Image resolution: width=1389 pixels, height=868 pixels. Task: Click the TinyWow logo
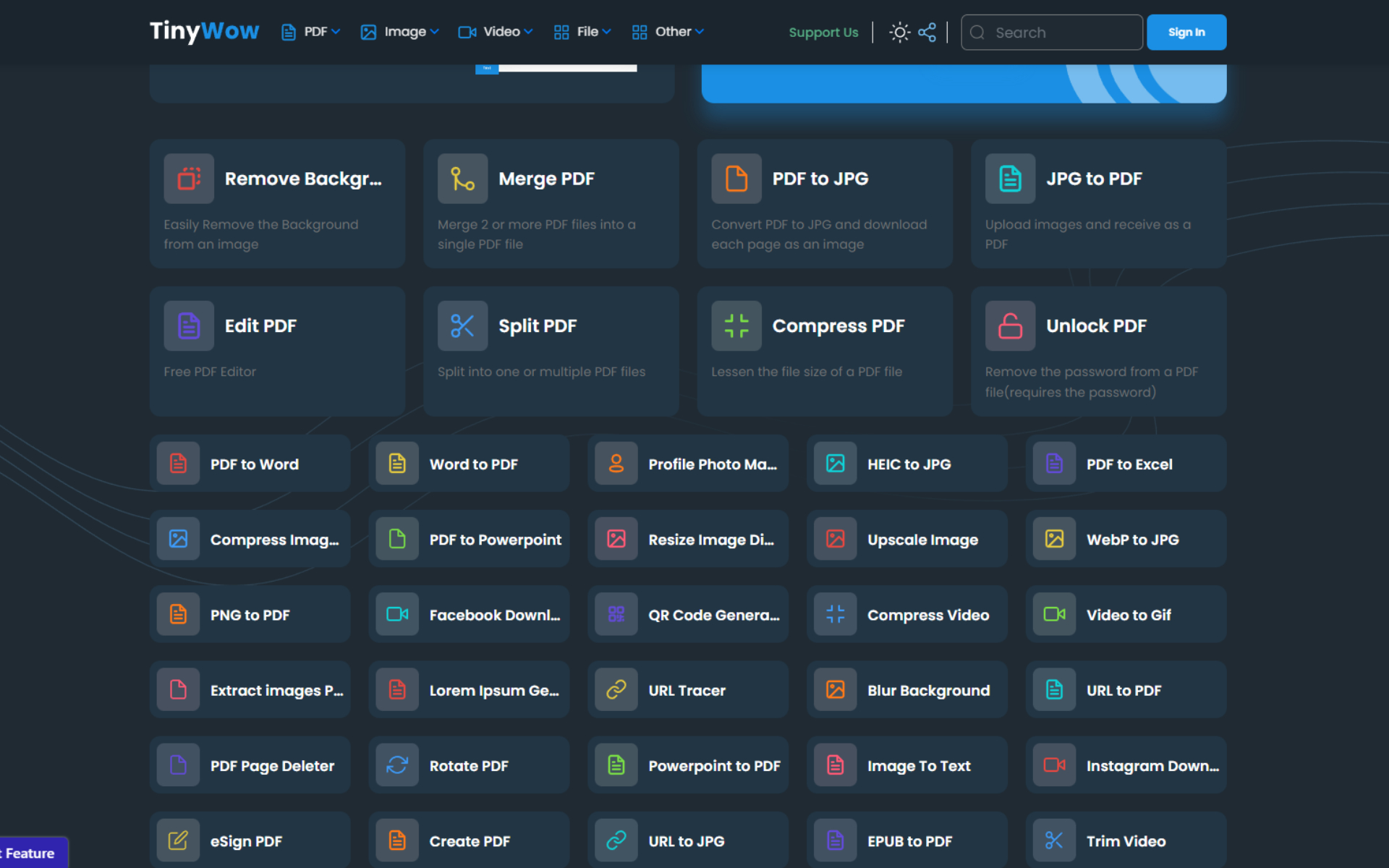click(x=204, y=31)
